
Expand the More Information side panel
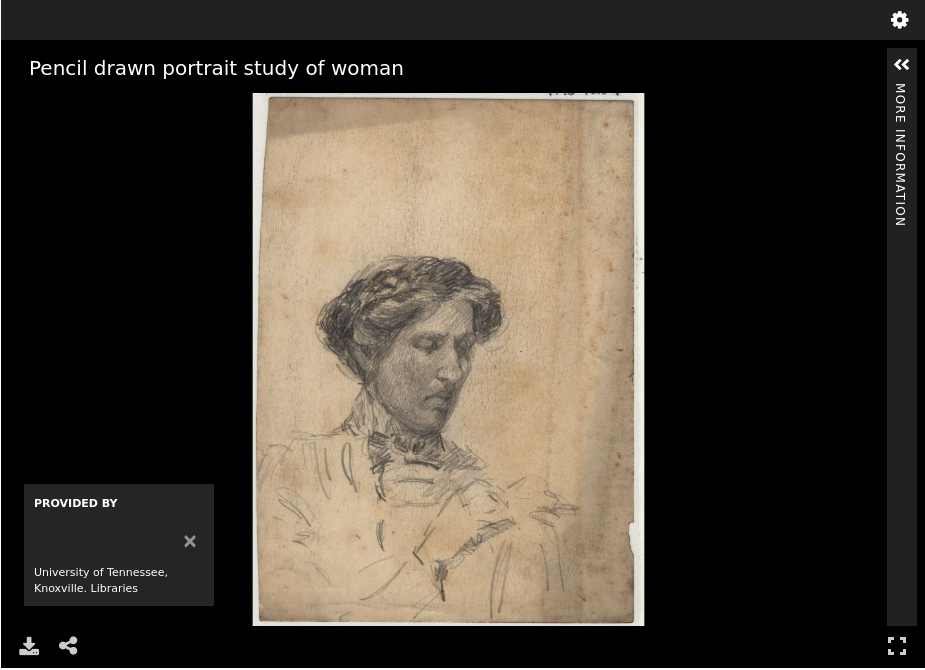[901, 65]
